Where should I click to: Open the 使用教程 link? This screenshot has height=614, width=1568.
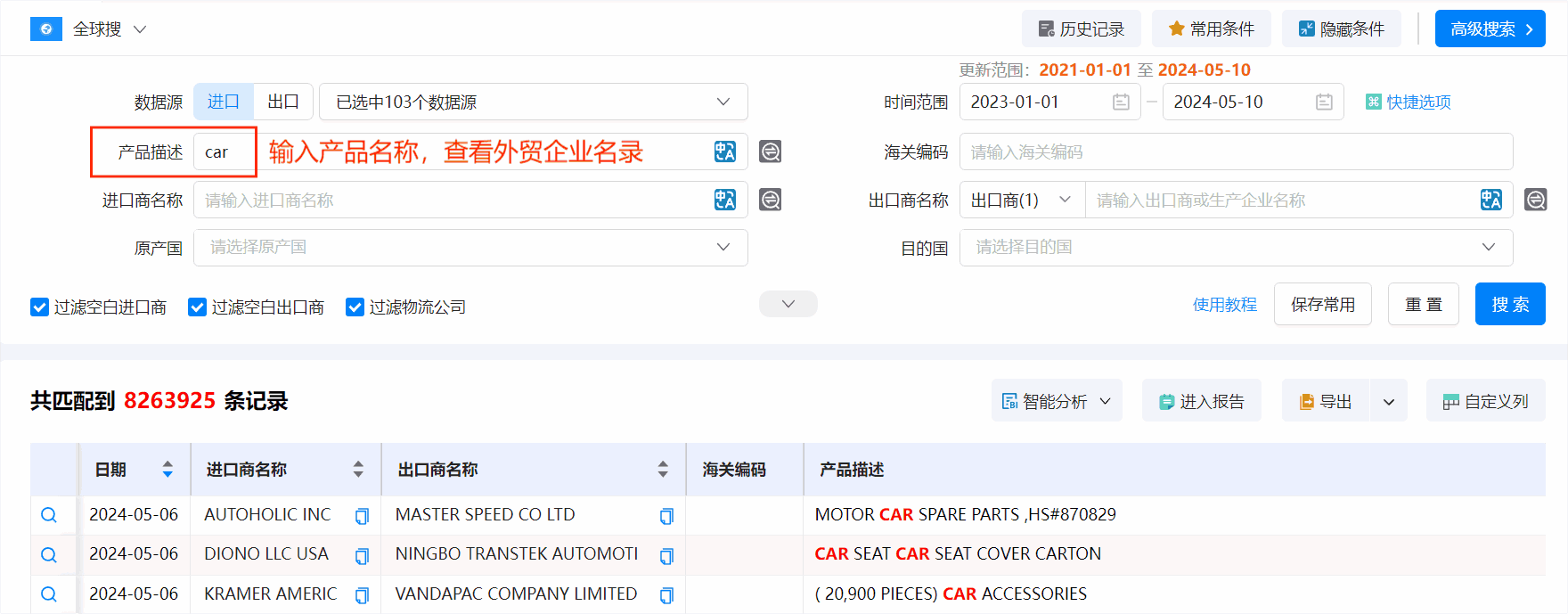[1224, 305]
